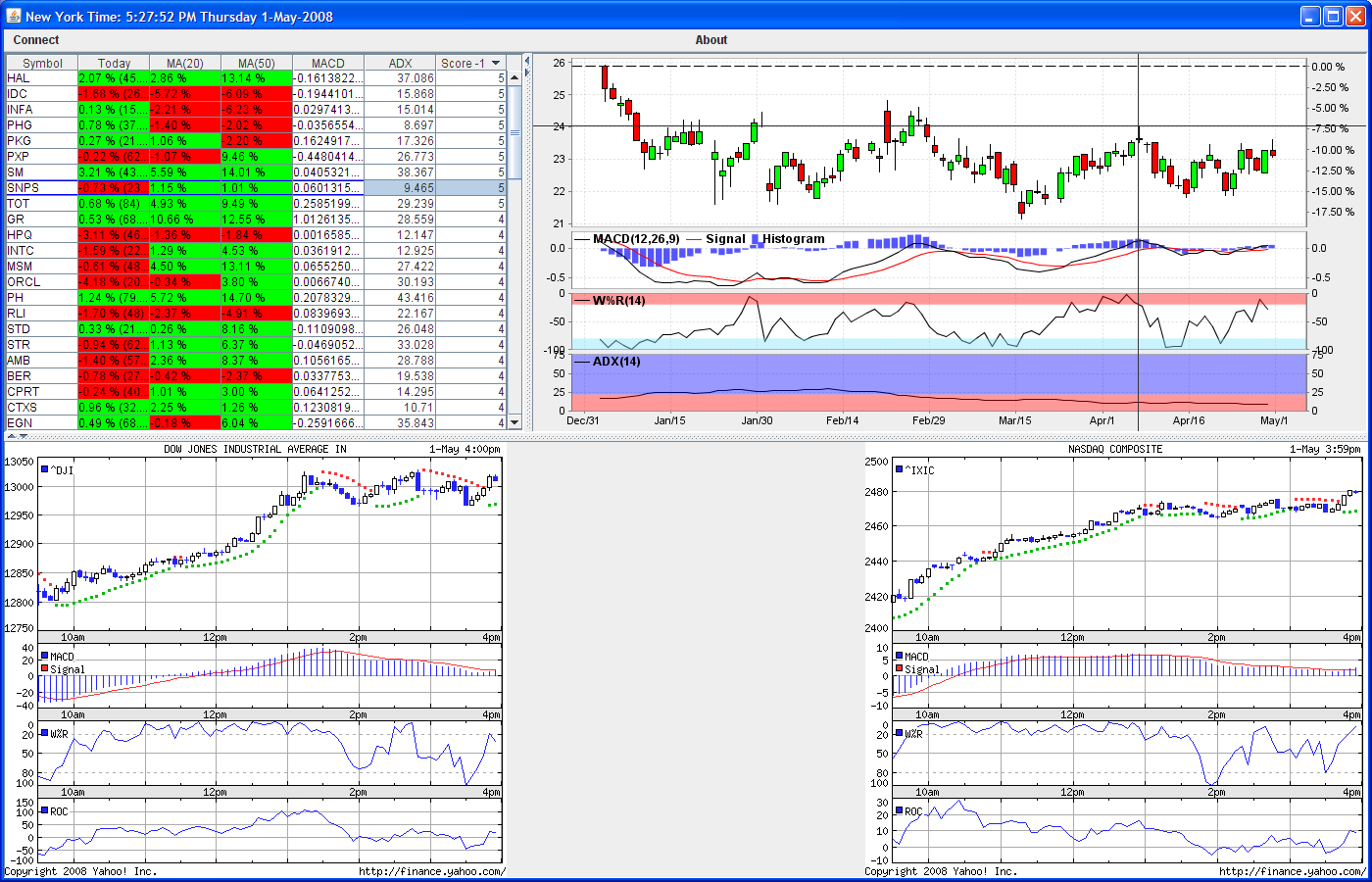Click the blue ^DJI legend marker

tap(45, 470)
